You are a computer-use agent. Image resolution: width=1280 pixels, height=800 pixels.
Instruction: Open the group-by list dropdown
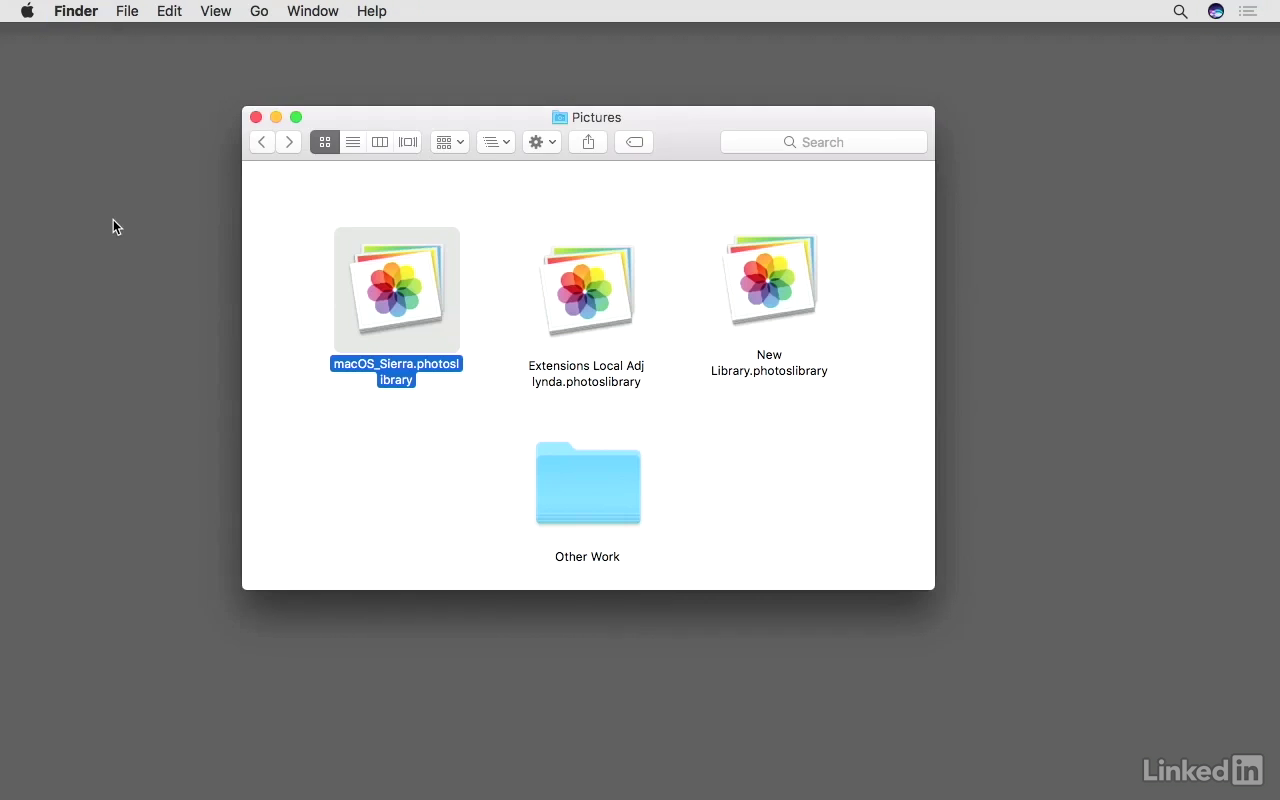(x=496, y=142)
